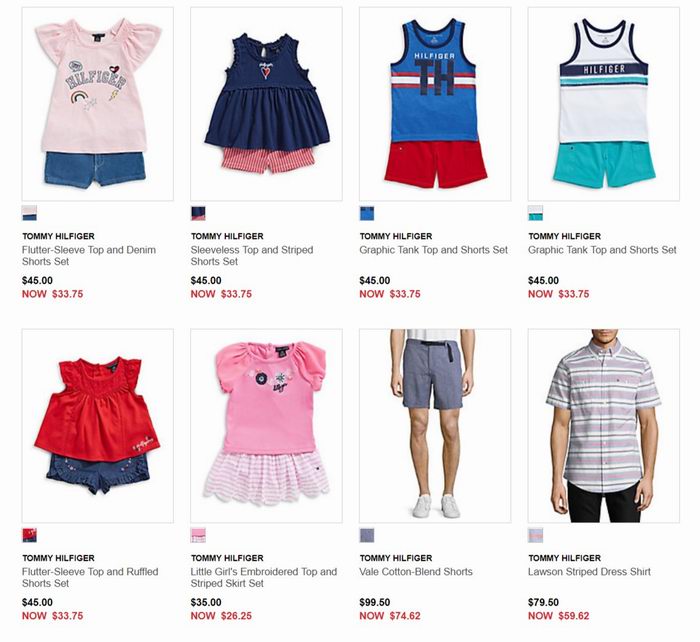Select the pink and denim color swatch

pyautogui.click(x=29, y=213)
